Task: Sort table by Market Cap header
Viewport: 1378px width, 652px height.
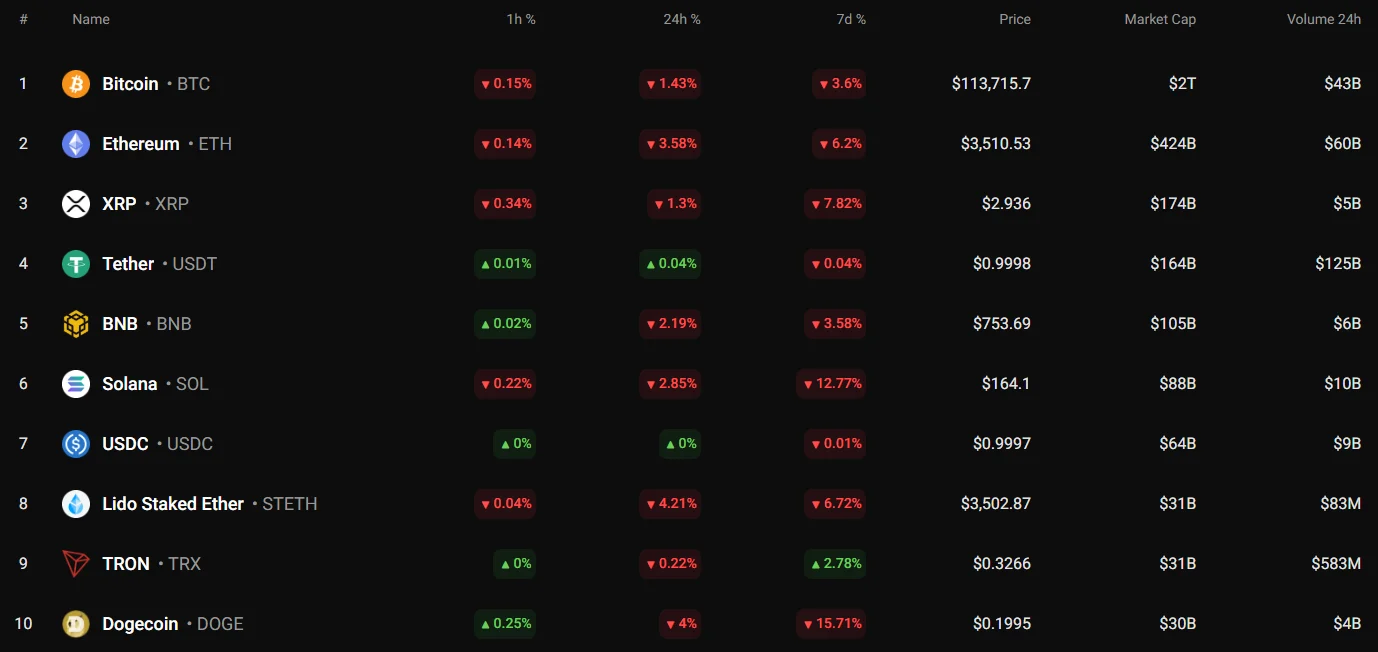Action: click(x=1159, y=19)
